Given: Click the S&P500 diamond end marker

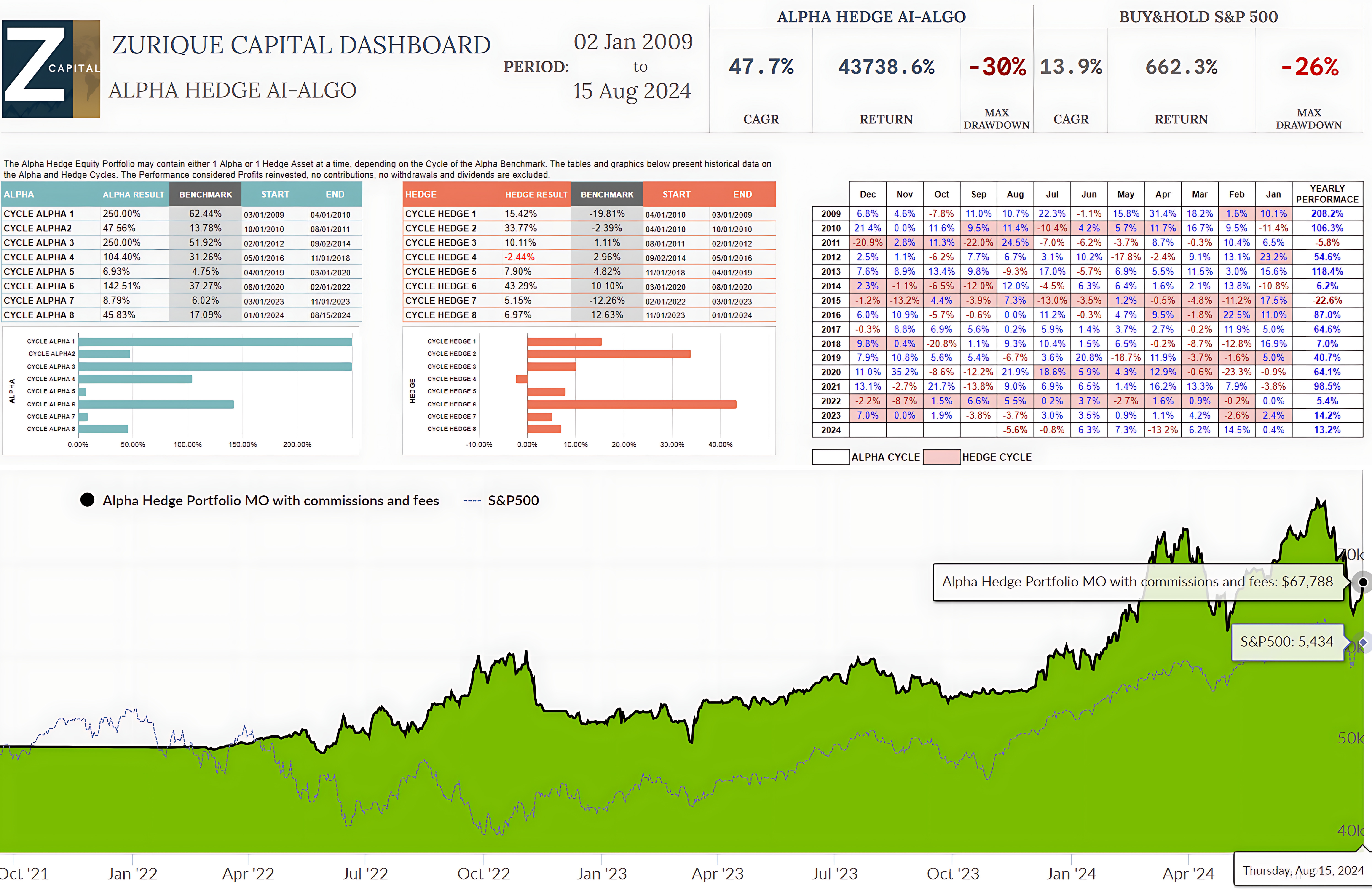Looking at the screenshot, I should (1363, 642).
